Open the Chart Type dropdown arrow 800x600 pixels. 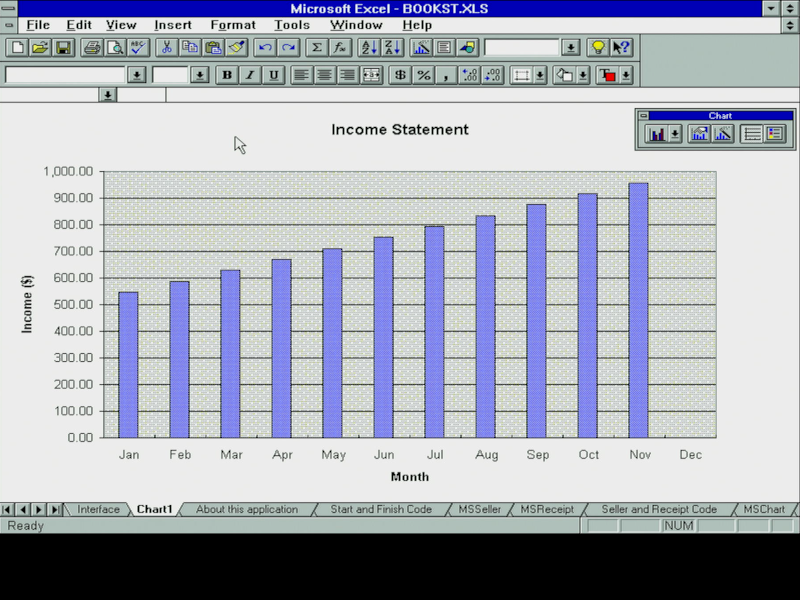675,134
